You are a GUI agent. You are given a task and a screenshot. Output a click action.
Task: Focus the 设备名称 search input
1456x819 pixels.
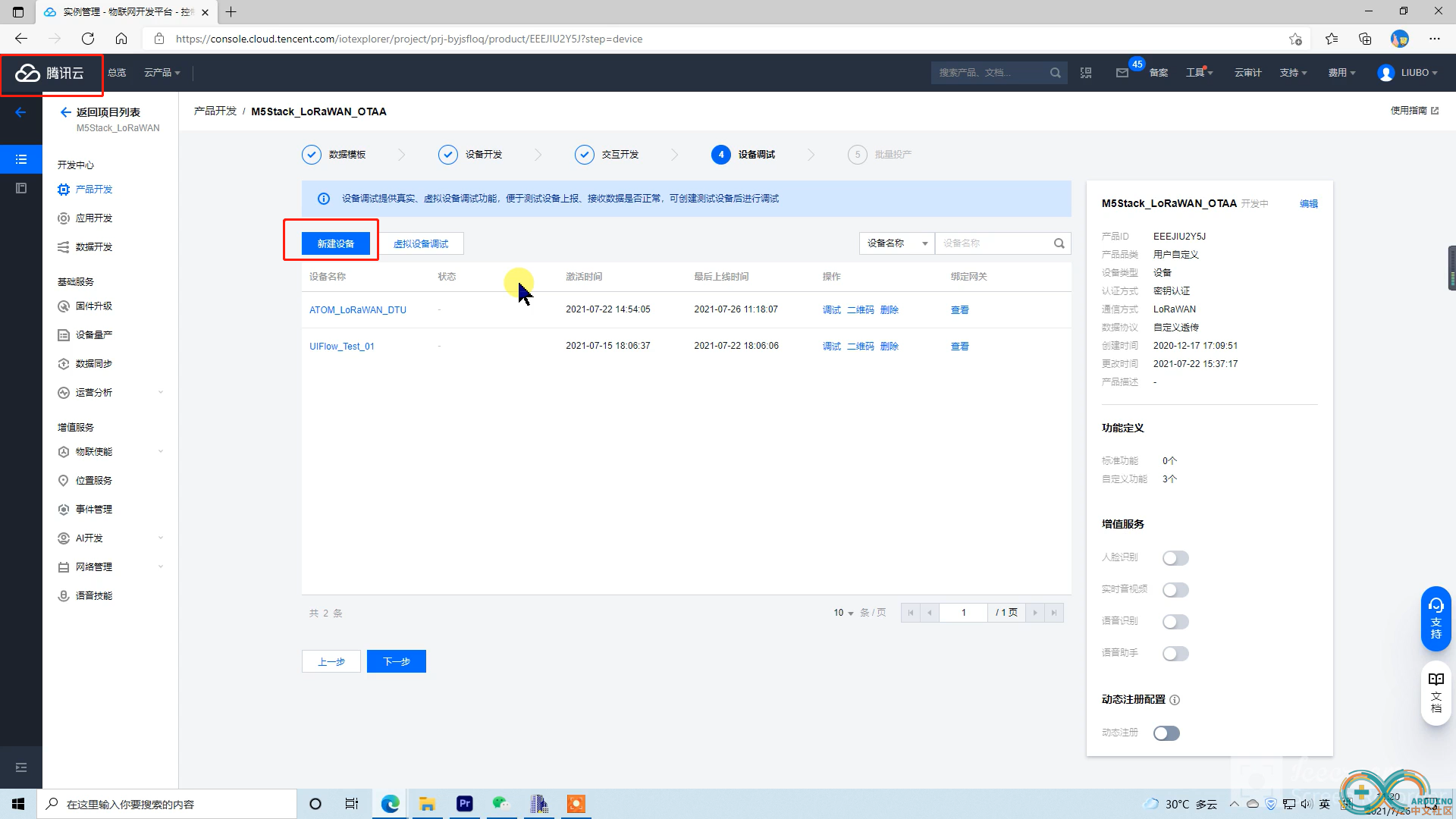pyautogui.click(x=994, y=243)
